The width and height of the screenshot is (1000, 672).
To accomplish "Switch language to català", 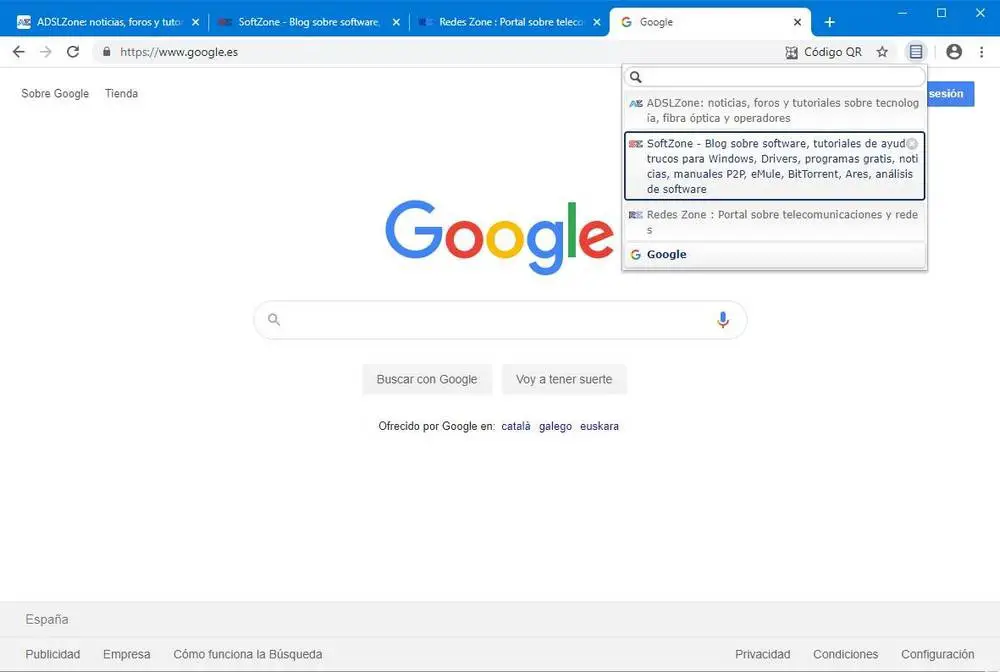I will coord(516,426).
